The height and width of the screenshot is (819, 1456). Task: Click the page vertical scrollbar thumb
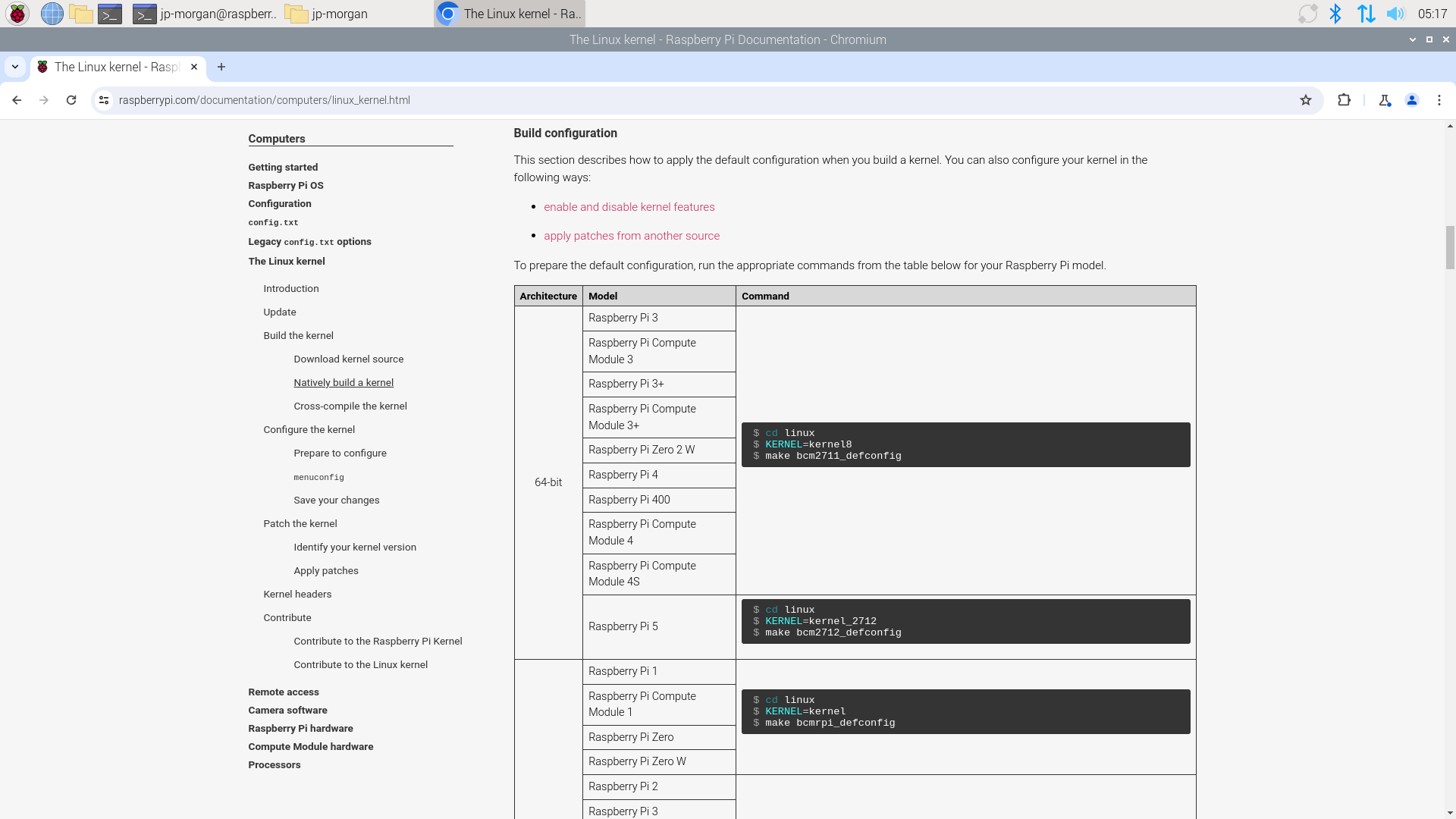[1450, 247]
